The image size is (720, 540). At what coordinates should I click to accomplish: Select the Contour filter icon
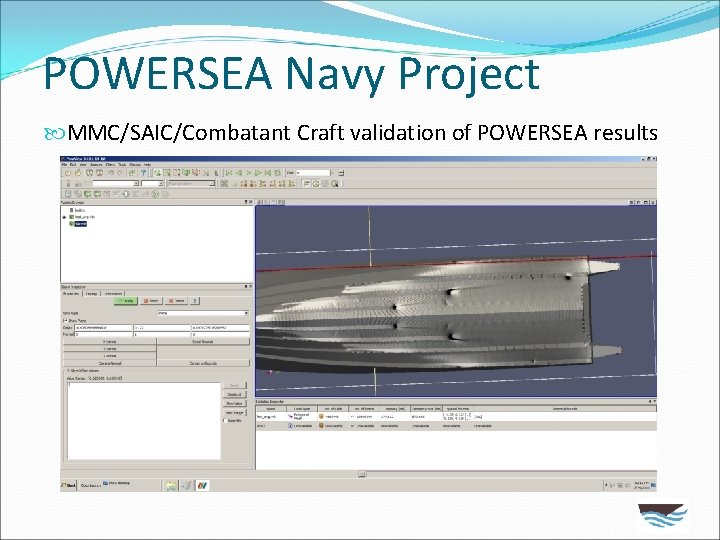(x=78, y=194)
